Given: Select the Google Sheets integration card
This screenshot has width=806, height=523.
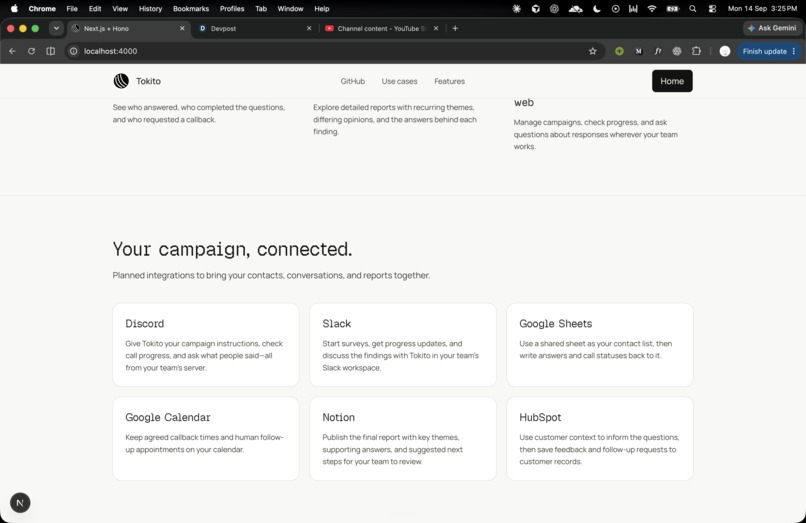Looking at the screenshot, I should 600,345.
